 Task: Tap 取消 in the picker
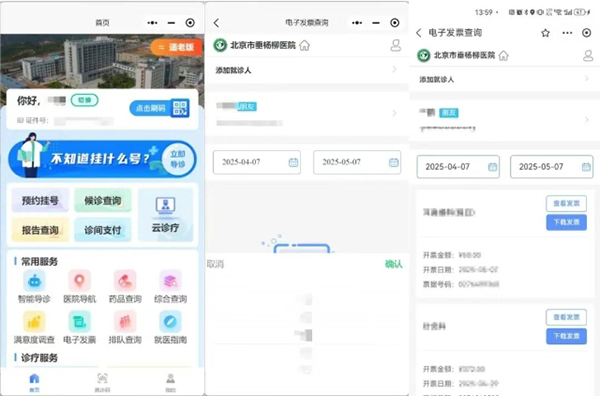[x=215, y=264]
